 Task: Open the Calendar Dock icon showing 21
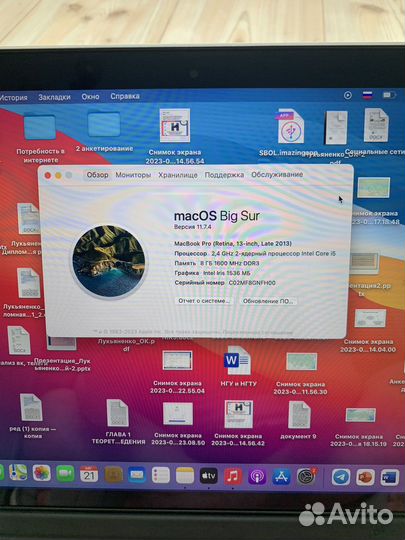click(x=89, y=474)
